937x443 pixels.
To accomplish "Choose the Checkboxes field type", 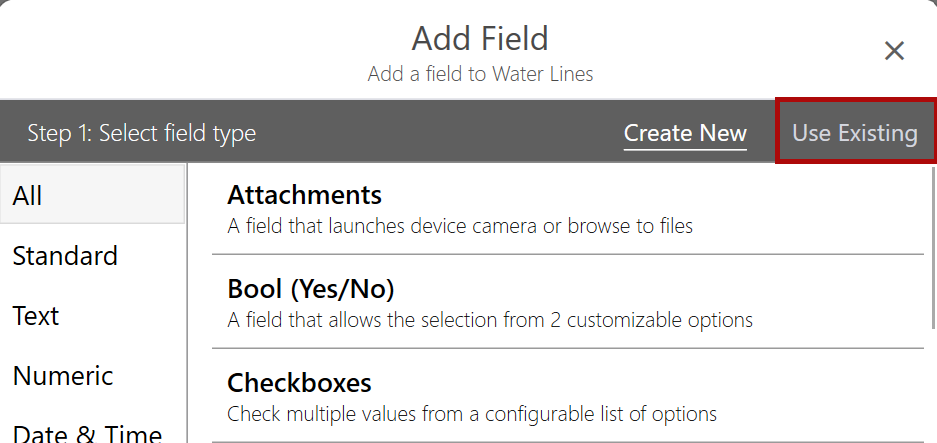I will [299, 383].
